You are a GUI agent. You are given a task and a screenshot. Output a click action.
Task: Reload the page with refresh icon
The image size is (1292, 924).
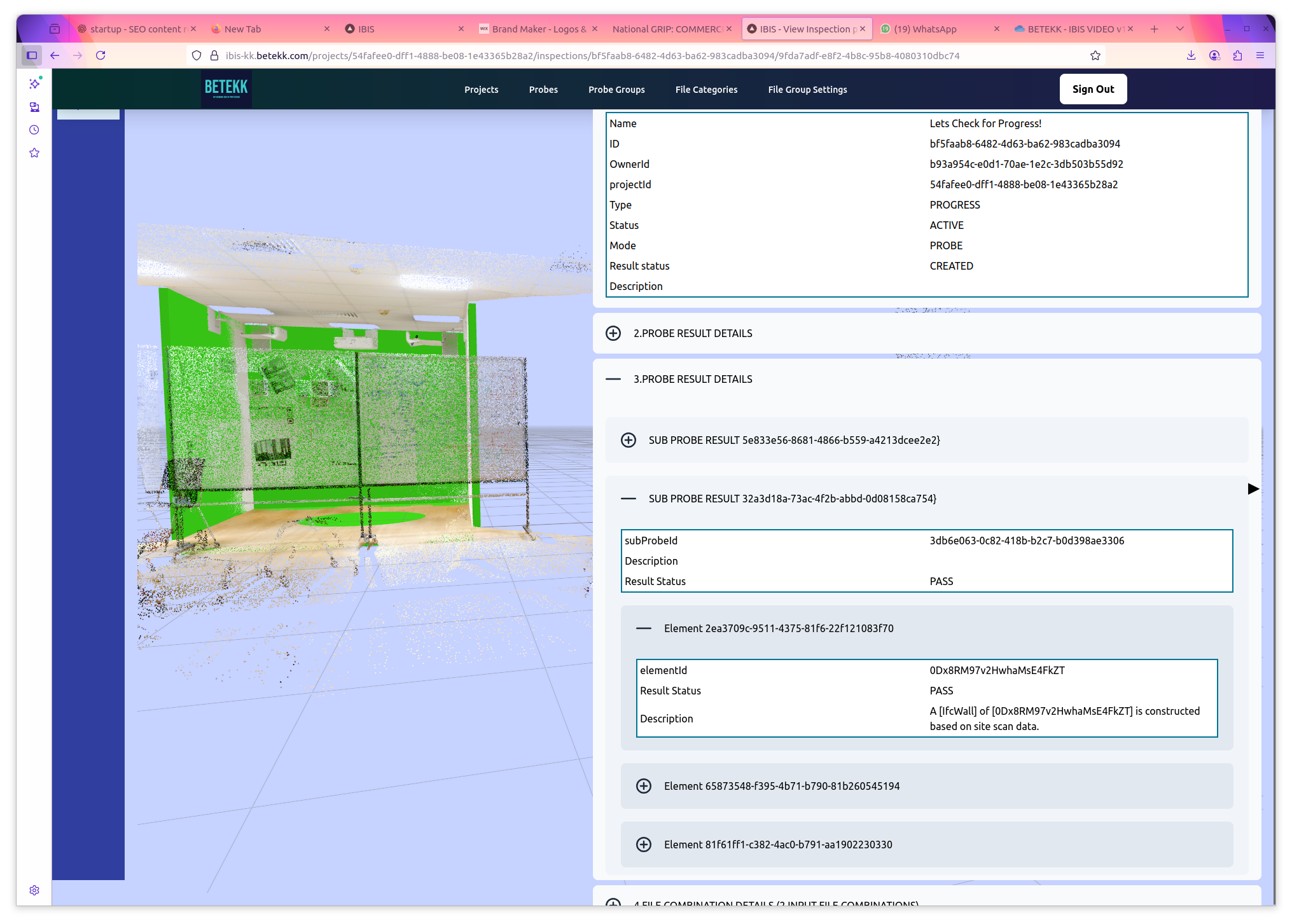coord(101,55)
